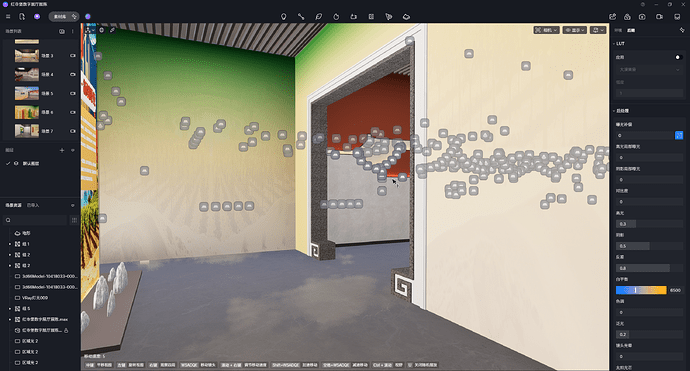
Task: Click the lock icon on linked model row
Action: pyautogui.click(x=66, y=330)
